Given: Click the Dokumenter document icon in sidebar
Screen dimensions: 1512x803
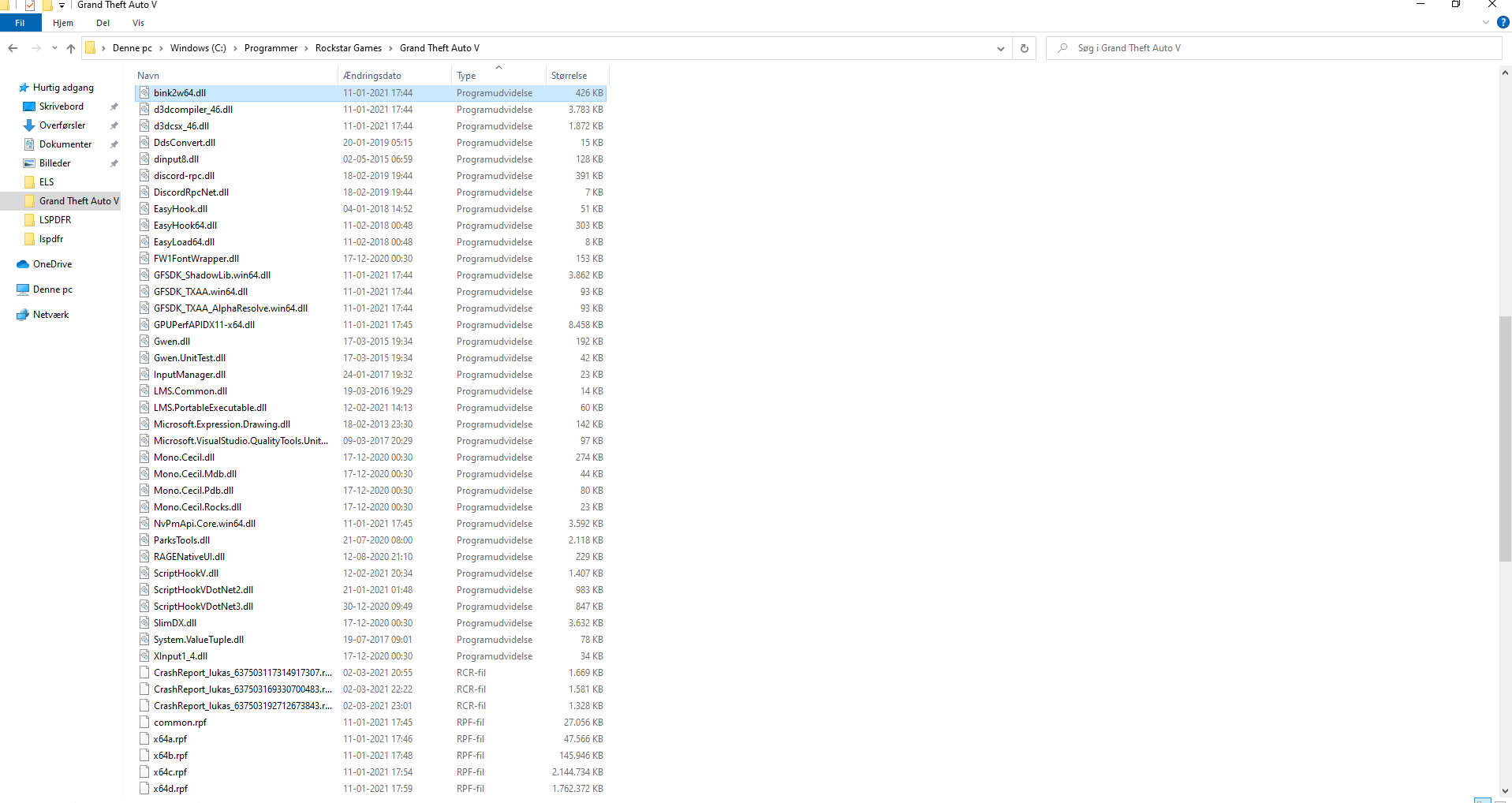Looking at the screenshot, I should tap(29, 144).
